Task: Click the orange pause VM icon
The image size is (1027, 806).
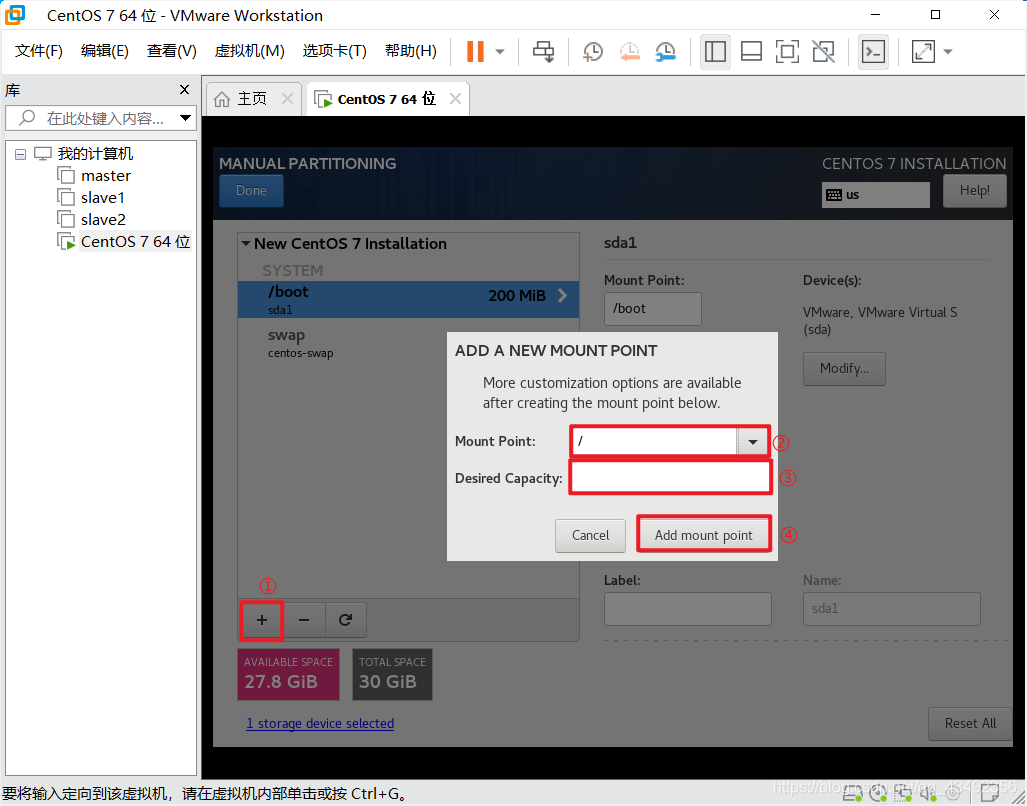Action: tap(475, 51)
